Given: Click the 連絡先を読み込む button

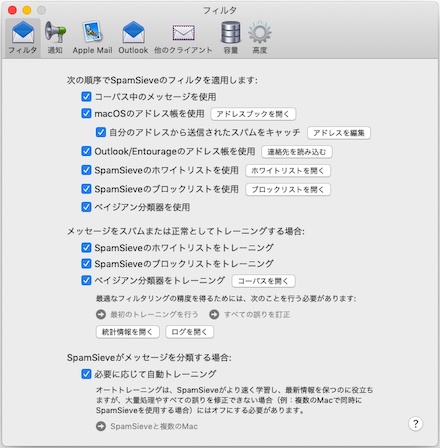Looking at the screenshot, I should [x=297, y=152].
